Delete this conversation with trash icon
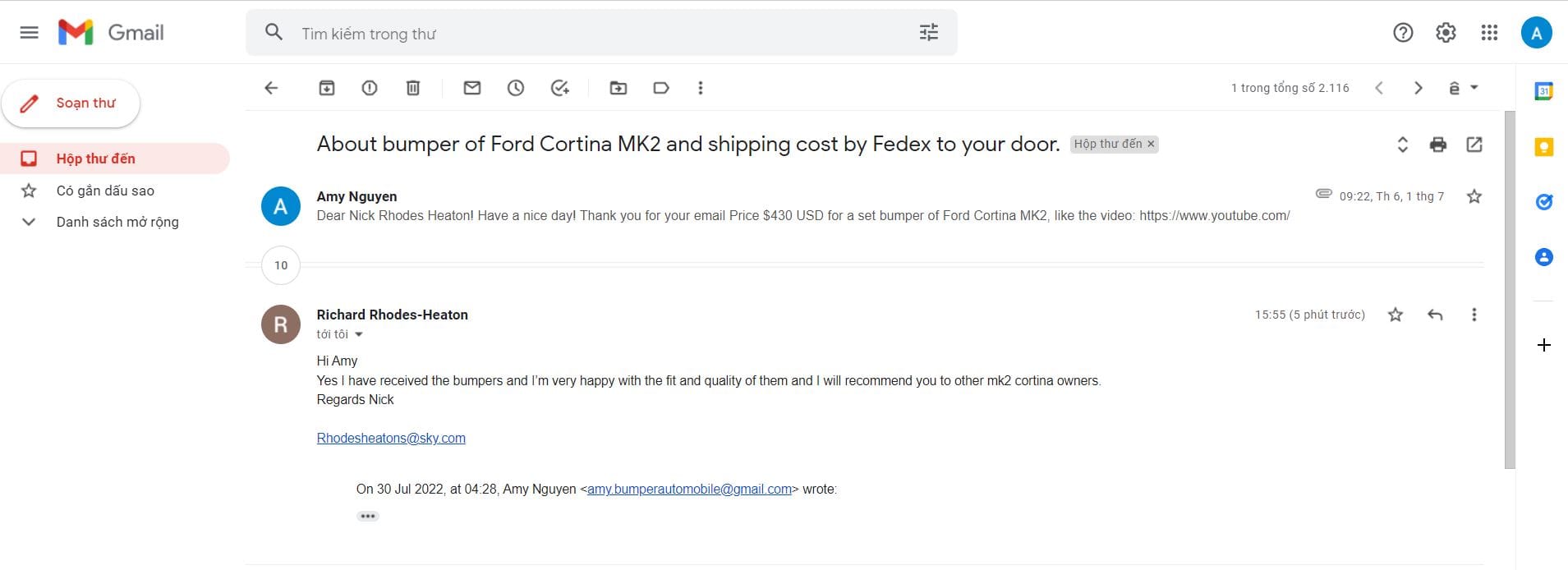 (x=413, y=88)
